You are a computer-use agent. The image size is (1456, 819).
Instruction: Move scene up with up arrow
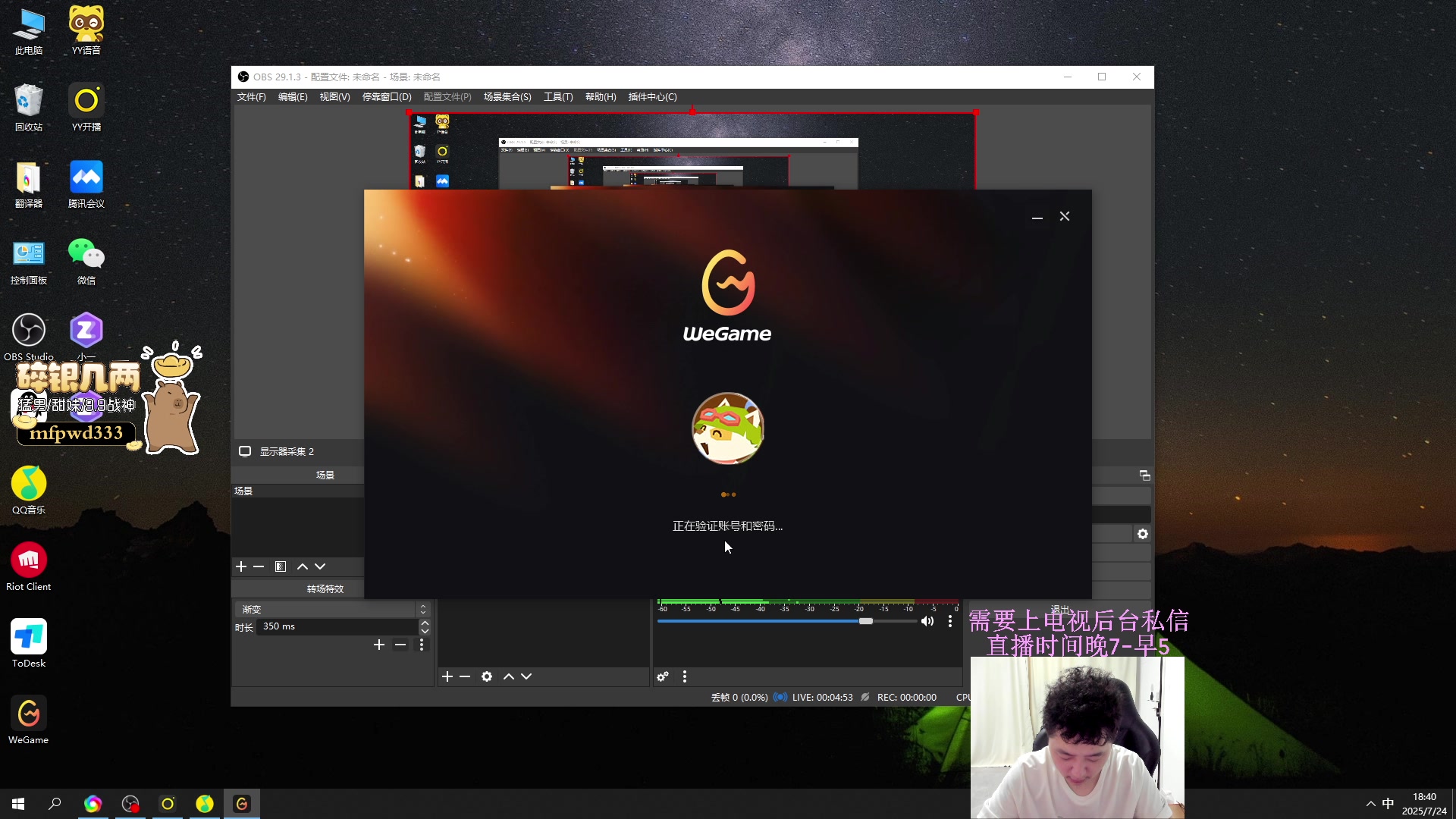[x=303, y=566]
